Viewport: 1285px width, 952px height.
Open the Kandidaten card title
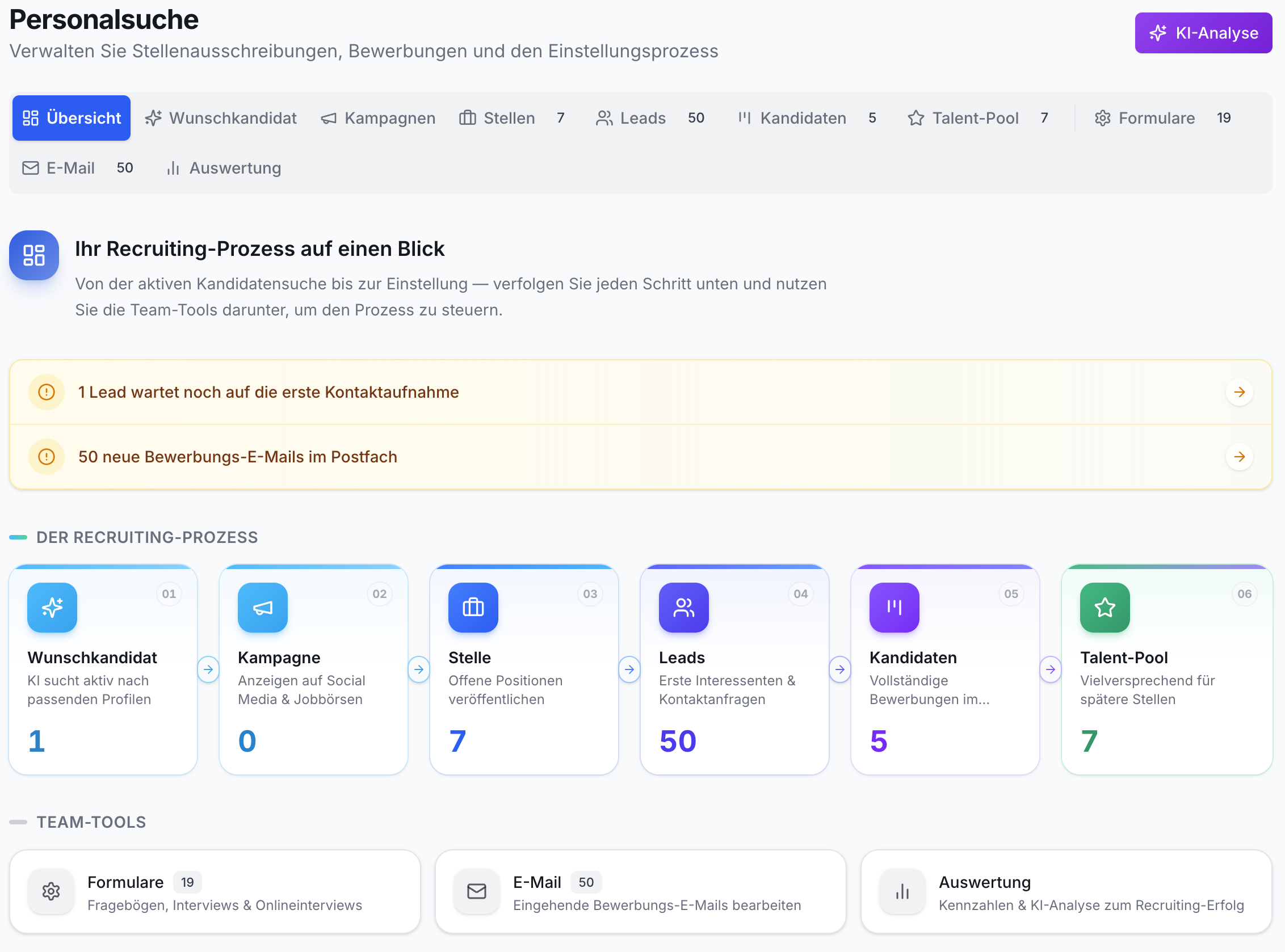(x=913, y=657)
